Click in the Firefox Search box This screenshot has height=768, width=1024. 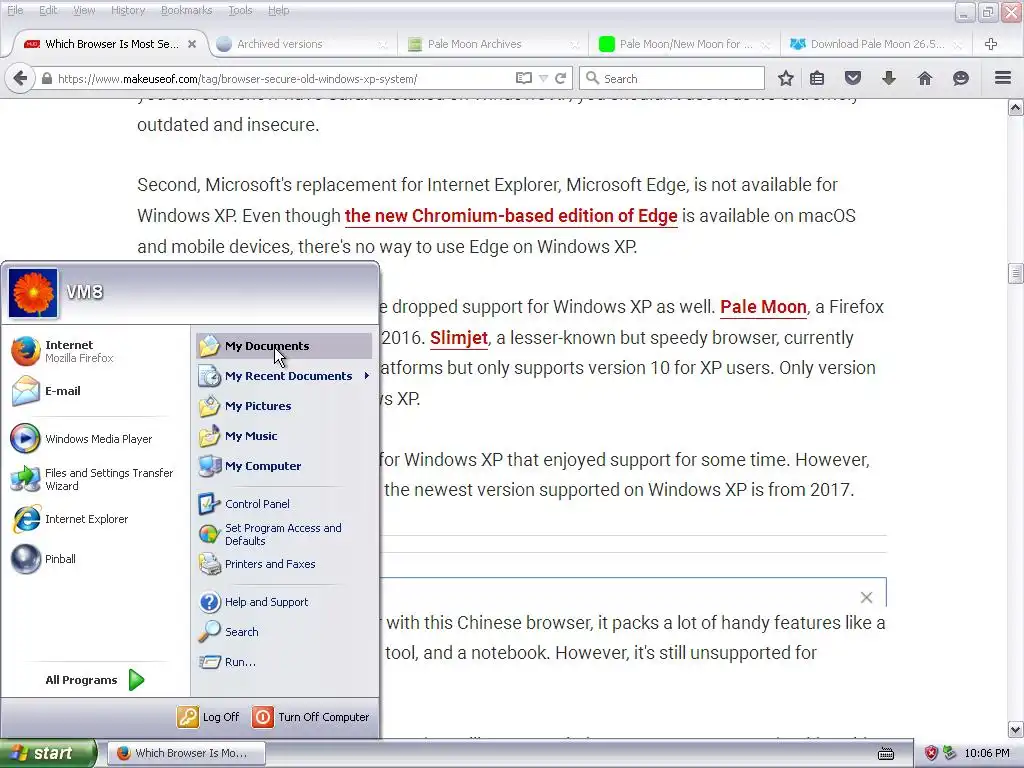tap(673, 78)
